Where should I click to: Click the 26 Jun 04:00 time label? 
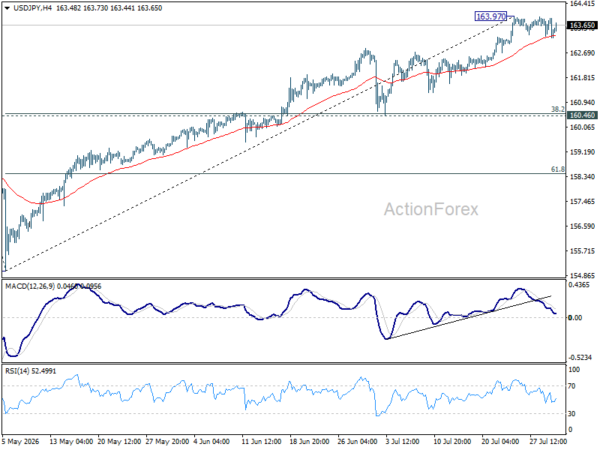tap(359, 442)
